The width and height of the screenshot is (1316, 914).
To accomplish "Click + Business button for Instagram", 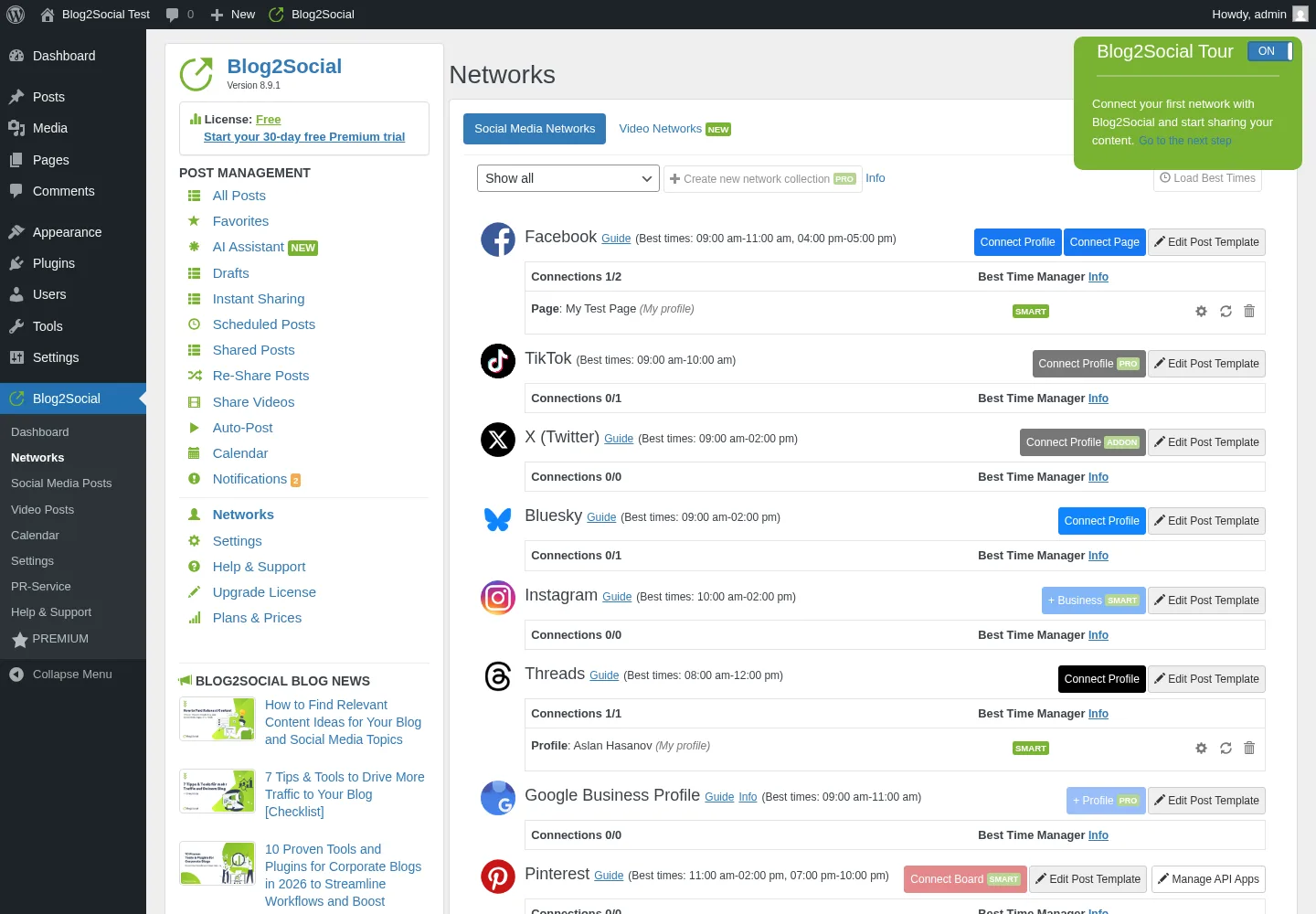I will [x=1093, y=600].
